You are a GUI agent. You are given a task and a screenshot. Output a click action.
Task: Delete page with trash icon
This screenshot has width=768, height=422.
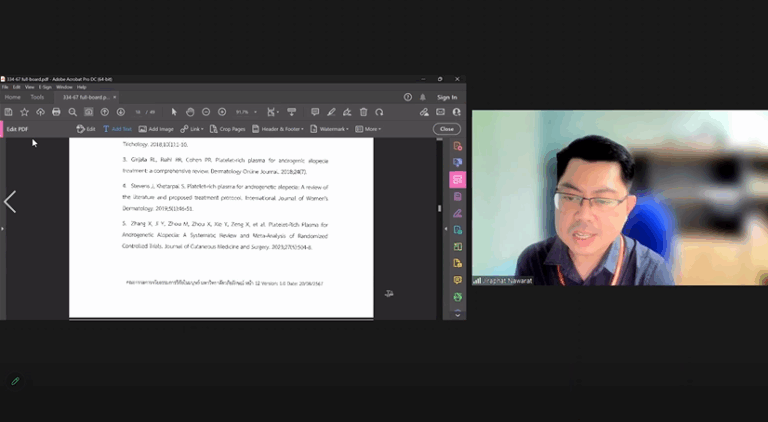click(364, 112)
